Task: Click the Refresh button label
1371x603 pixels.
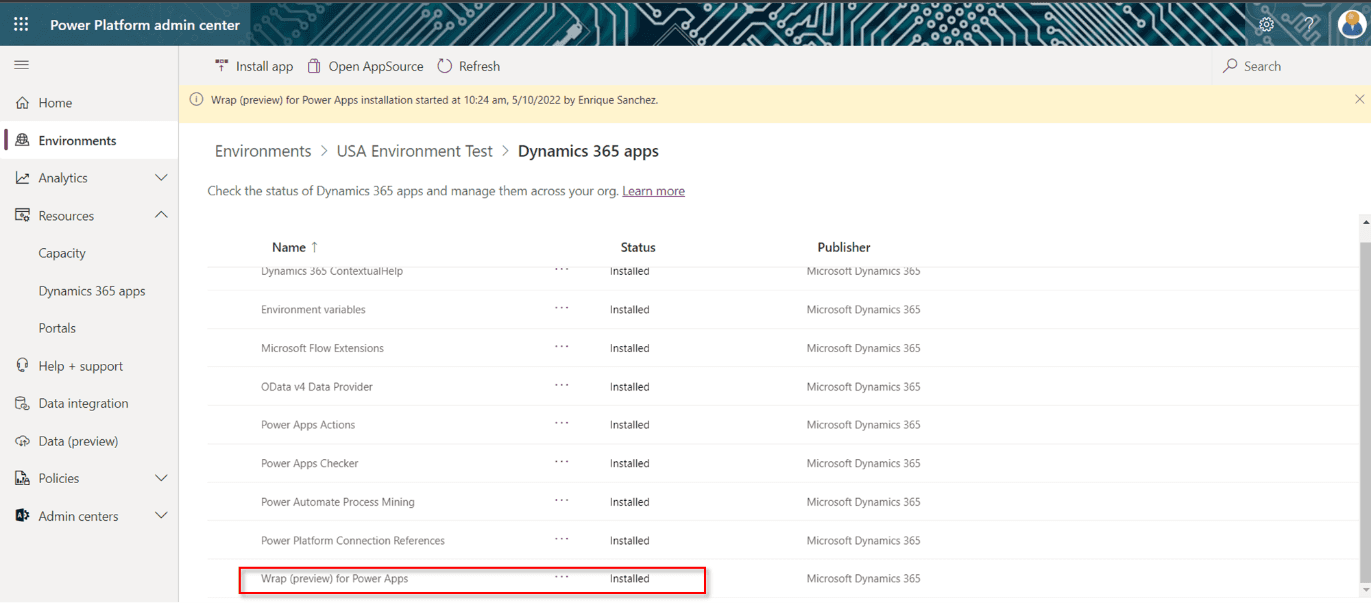Action: pos(479,66)
